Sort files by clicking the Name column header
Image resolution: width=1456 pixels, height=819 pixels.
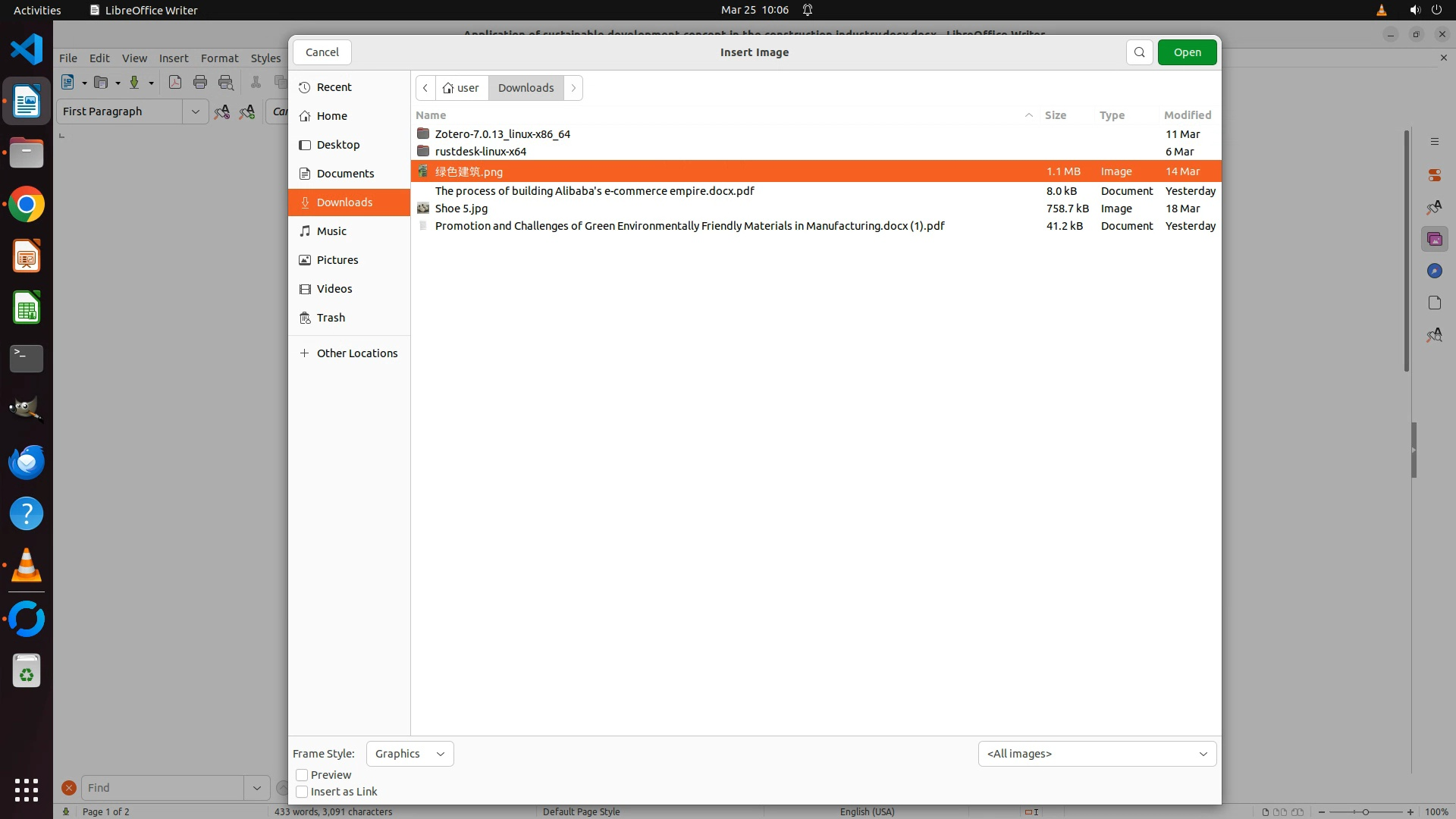(x=431, y=115)
